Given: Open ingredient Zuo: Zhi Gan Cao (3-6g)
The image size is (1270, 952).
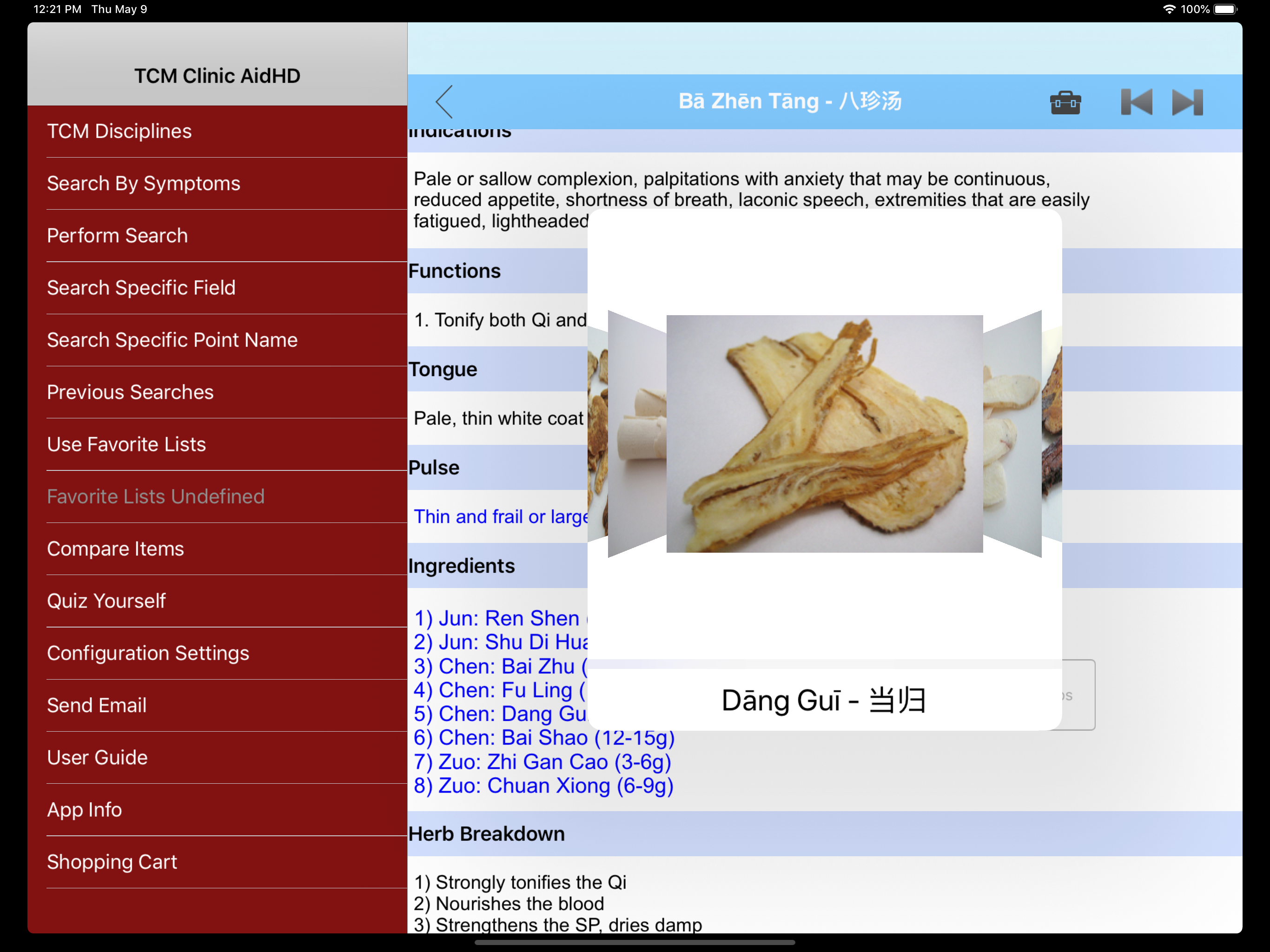Looking at the screenshot, I should pos(542,762).
